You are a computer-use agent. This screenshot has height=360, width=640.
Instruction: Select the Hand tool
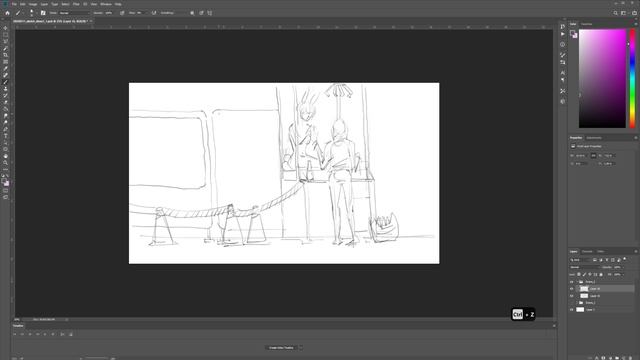[x=5, y=156]
